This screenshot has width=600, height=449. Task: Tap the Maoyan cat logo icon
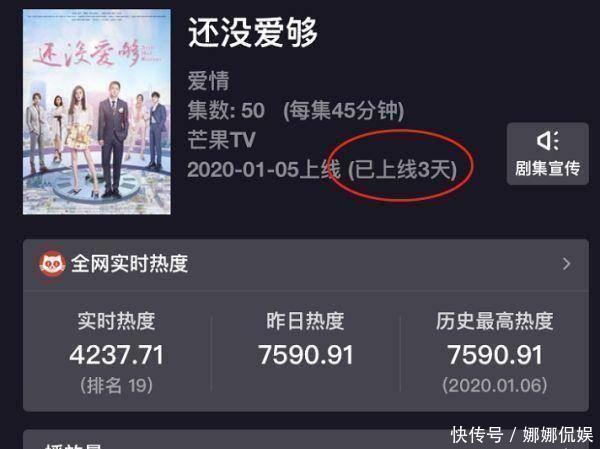coord(52,263)
